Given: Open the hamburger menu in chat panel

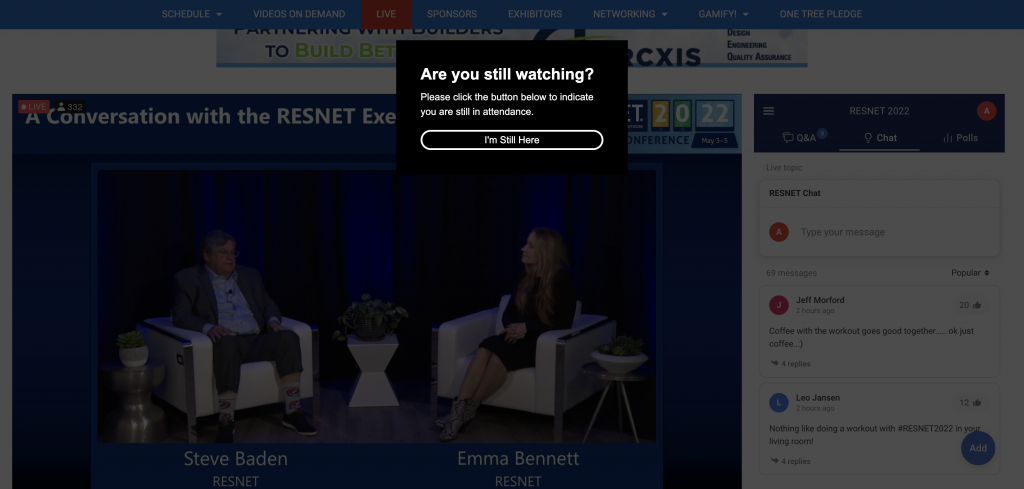Looking at the screenshot, I should (x=769, y=111).
